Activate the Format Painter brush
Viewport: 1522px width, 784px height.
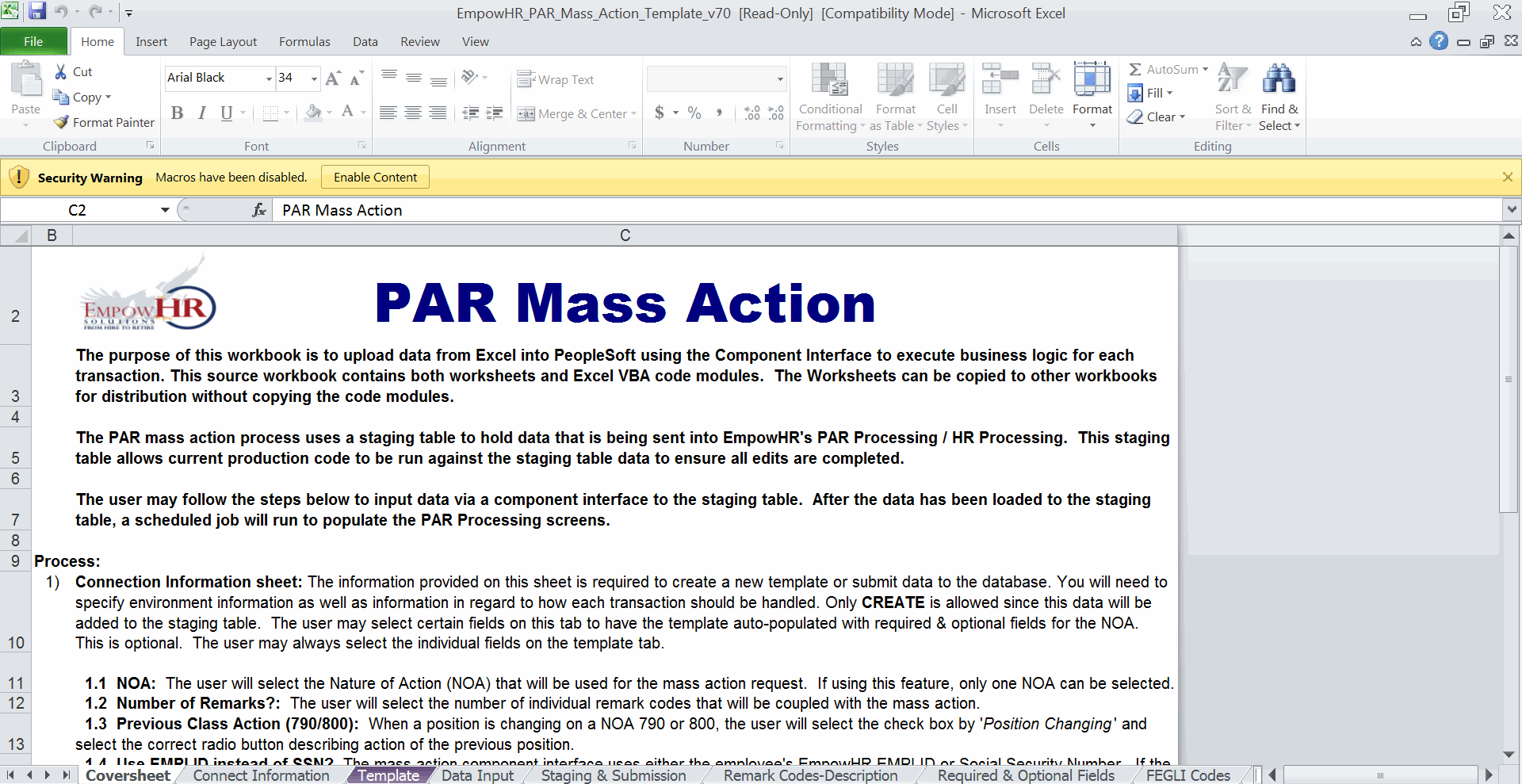point(104,122)
